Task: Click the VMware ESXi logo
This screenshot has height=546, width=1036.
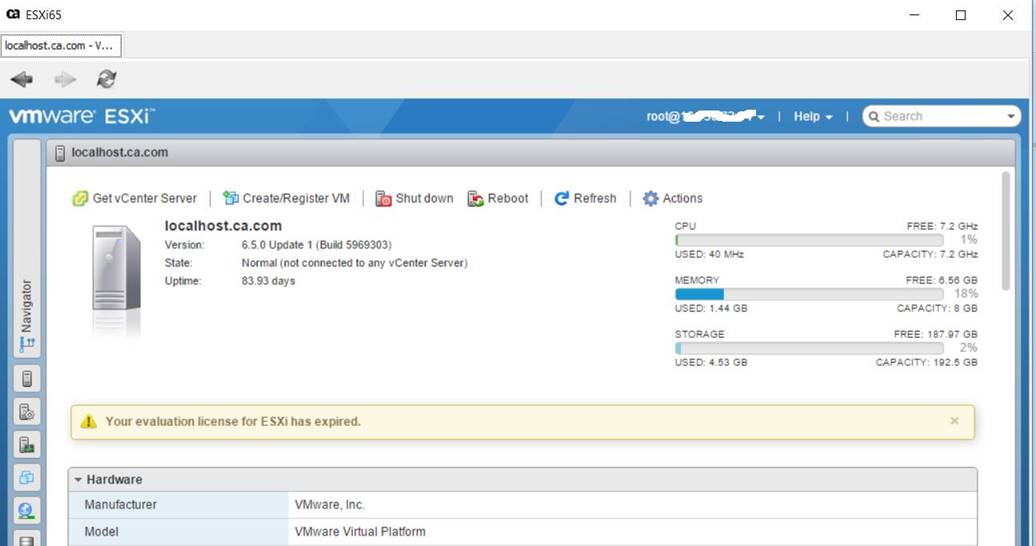Action: (x=82, y=116)
